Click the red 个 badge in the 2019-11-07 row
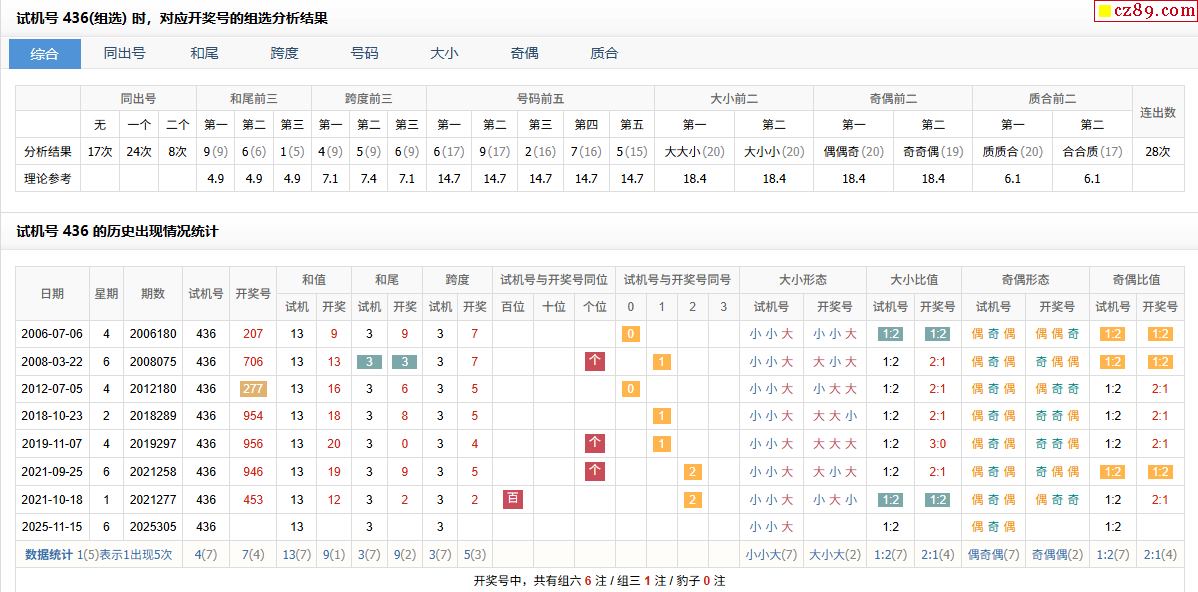Viewport: 1198px width, 592px height. tap(595, 443)
